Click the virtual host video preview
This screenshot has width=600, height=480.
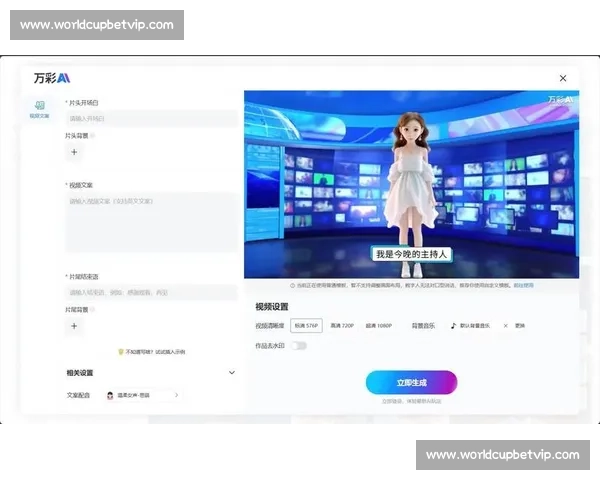tap(411, 184)
